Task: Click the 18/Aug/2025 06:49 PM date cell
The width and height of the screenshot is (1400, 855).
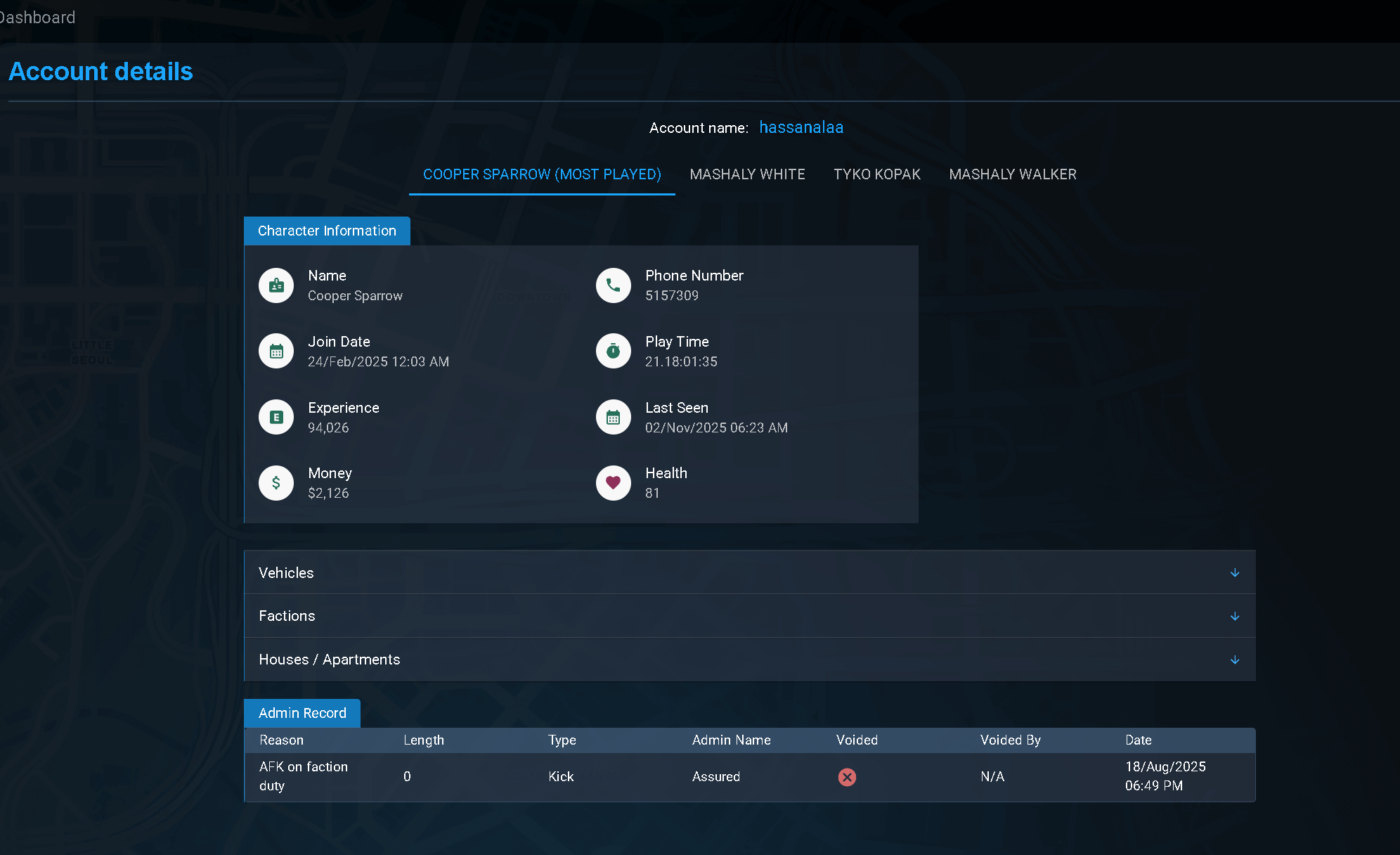Action: (1165, 776)
